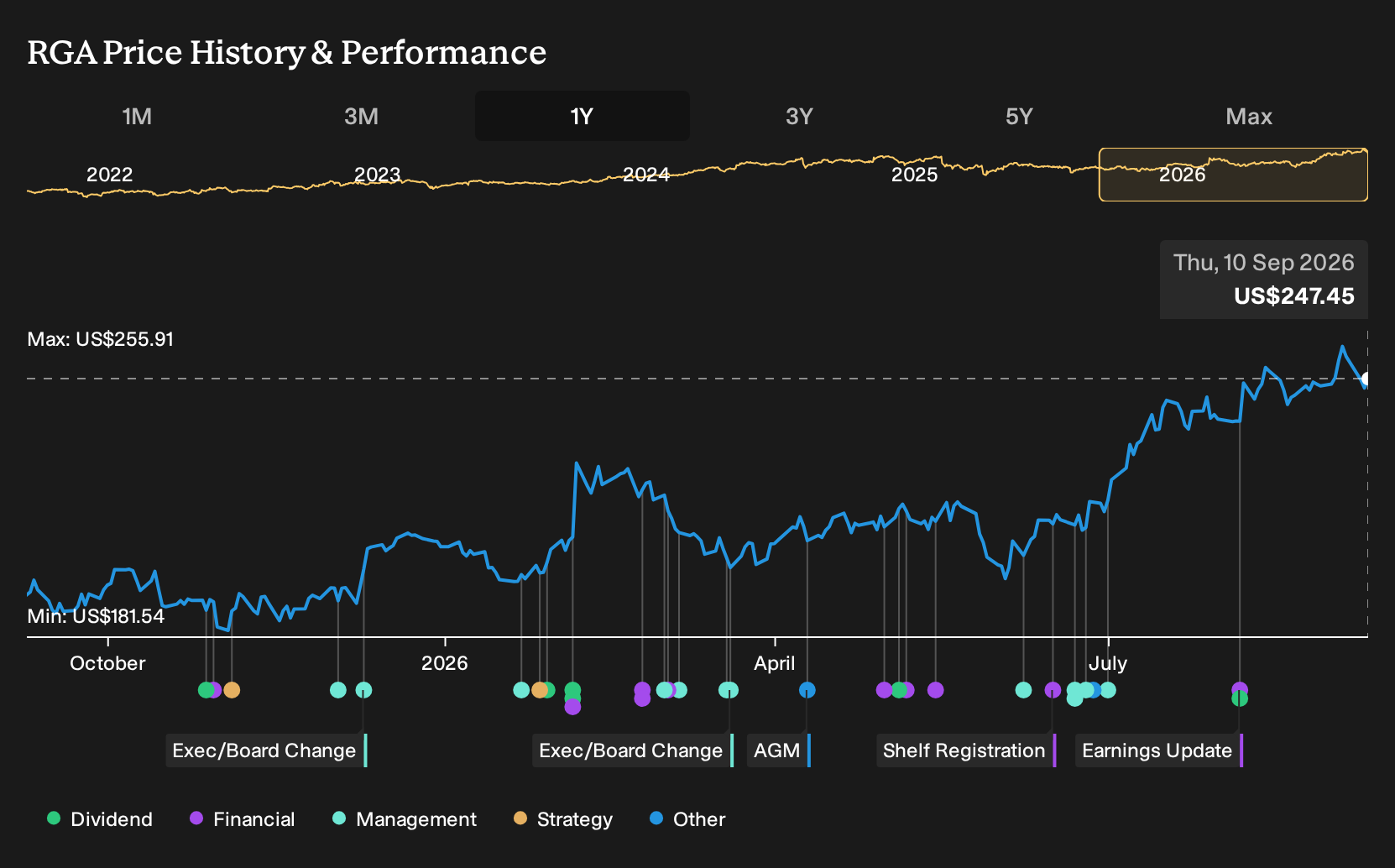Open the Shelf Registration event label
Viewport: 1395px width, 868px height.
966,750
